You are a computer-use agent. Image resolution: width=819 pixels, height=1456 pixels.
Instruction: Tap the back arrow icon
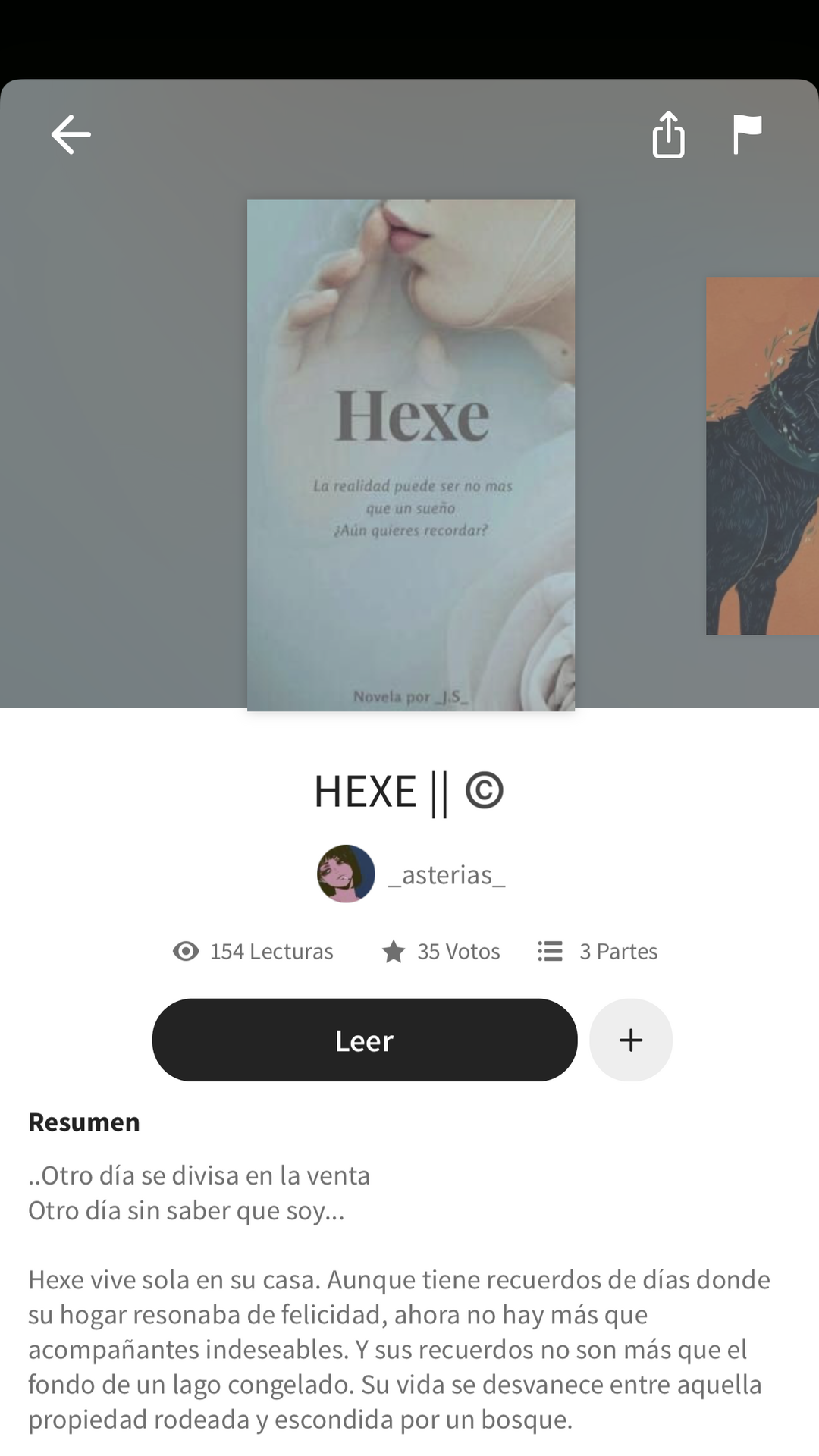(71, 135)
